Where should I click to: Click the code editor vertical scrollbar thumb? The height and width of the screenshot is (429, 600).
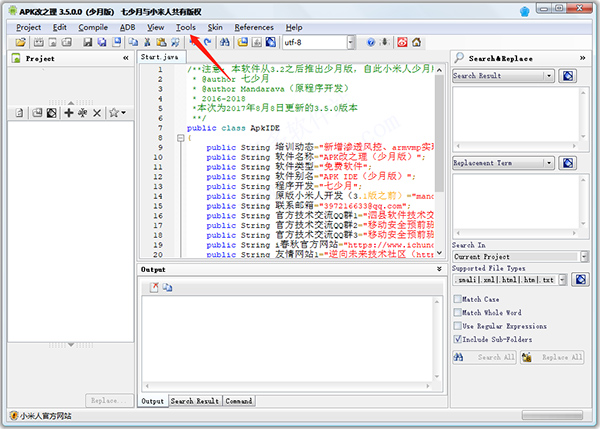click(x=439, y=133)
